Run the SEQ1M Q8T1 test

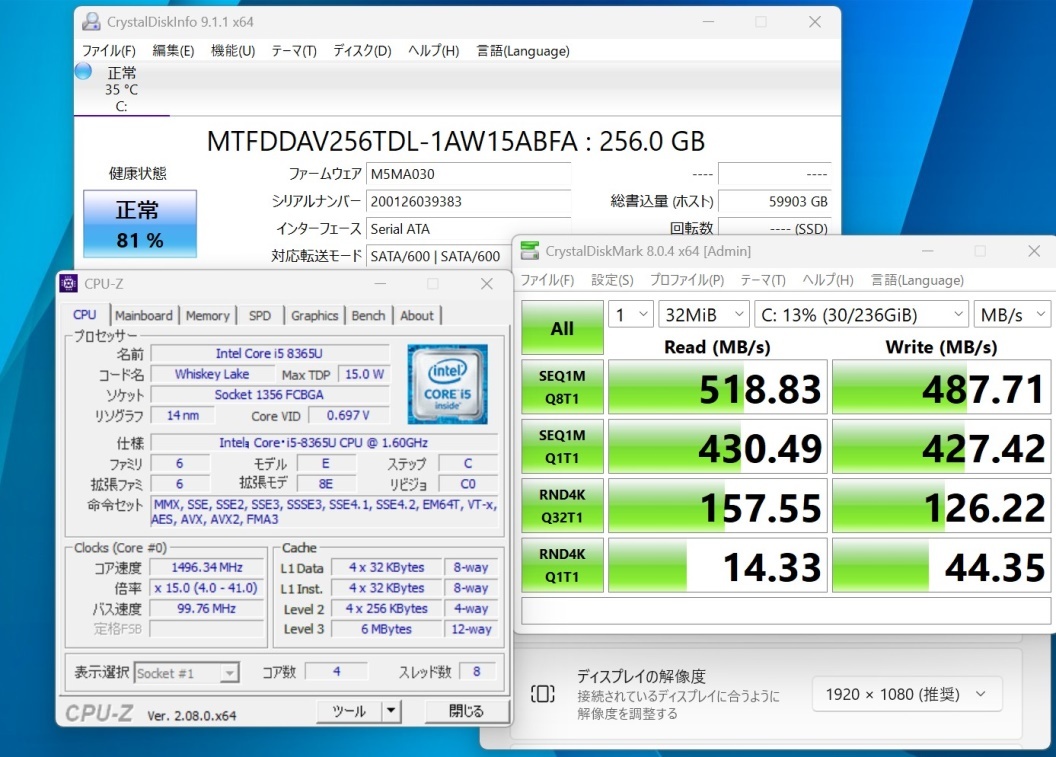tap(562, 387)
